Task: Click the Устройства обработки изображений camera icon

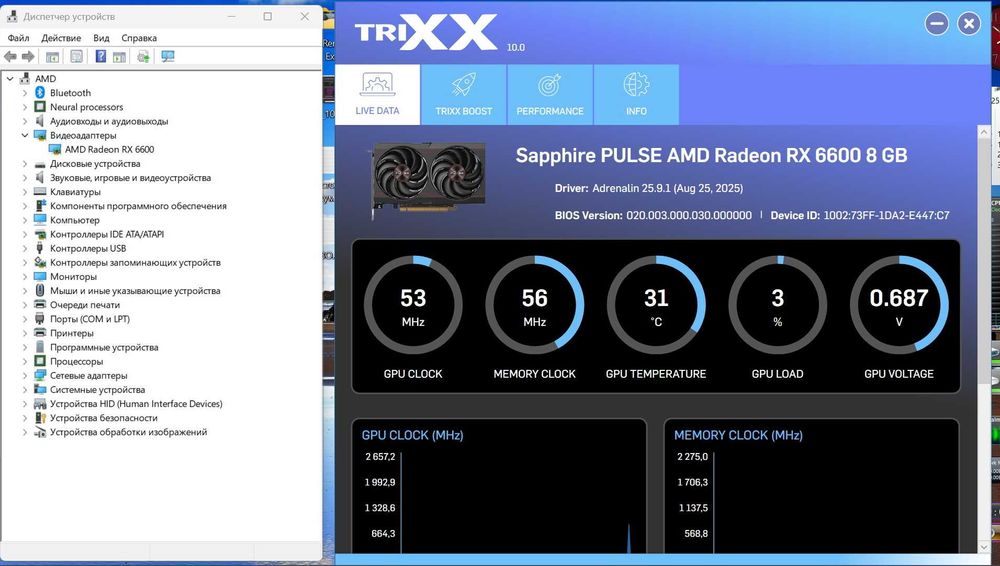Action: tap(40, 432)
